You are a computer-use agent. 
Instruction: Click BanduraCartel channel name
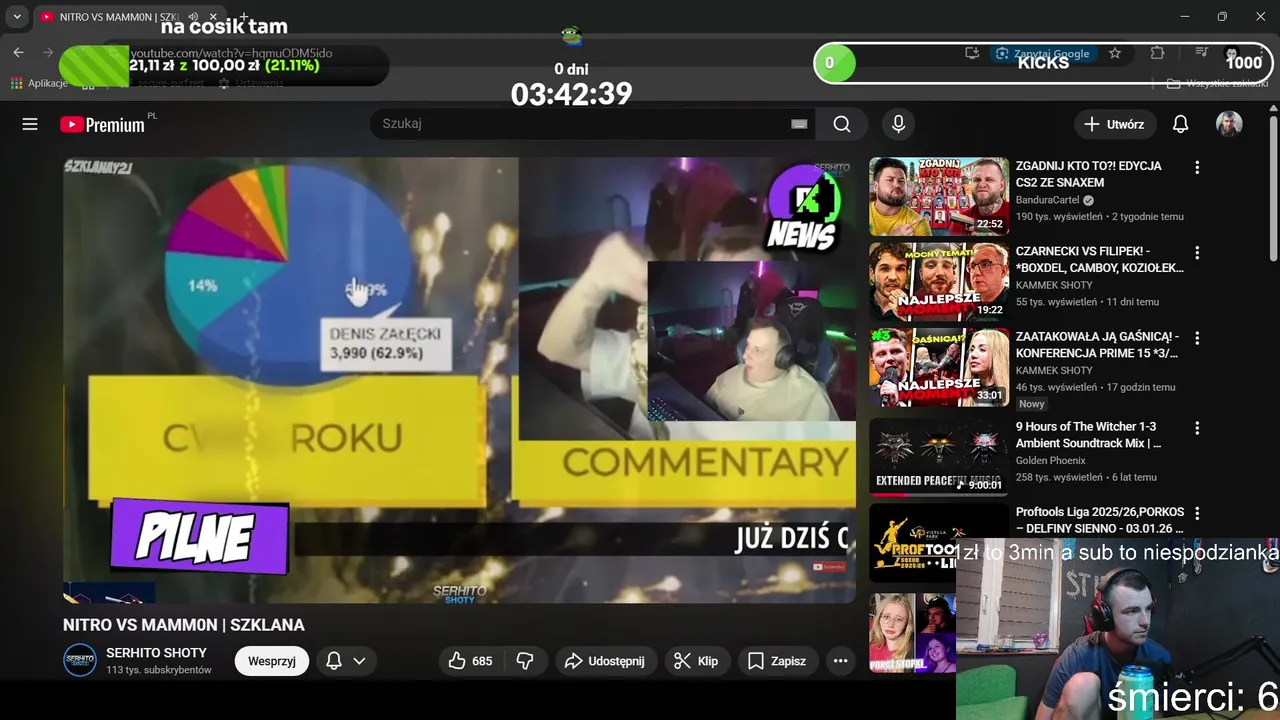click(x=1047, y=200)
